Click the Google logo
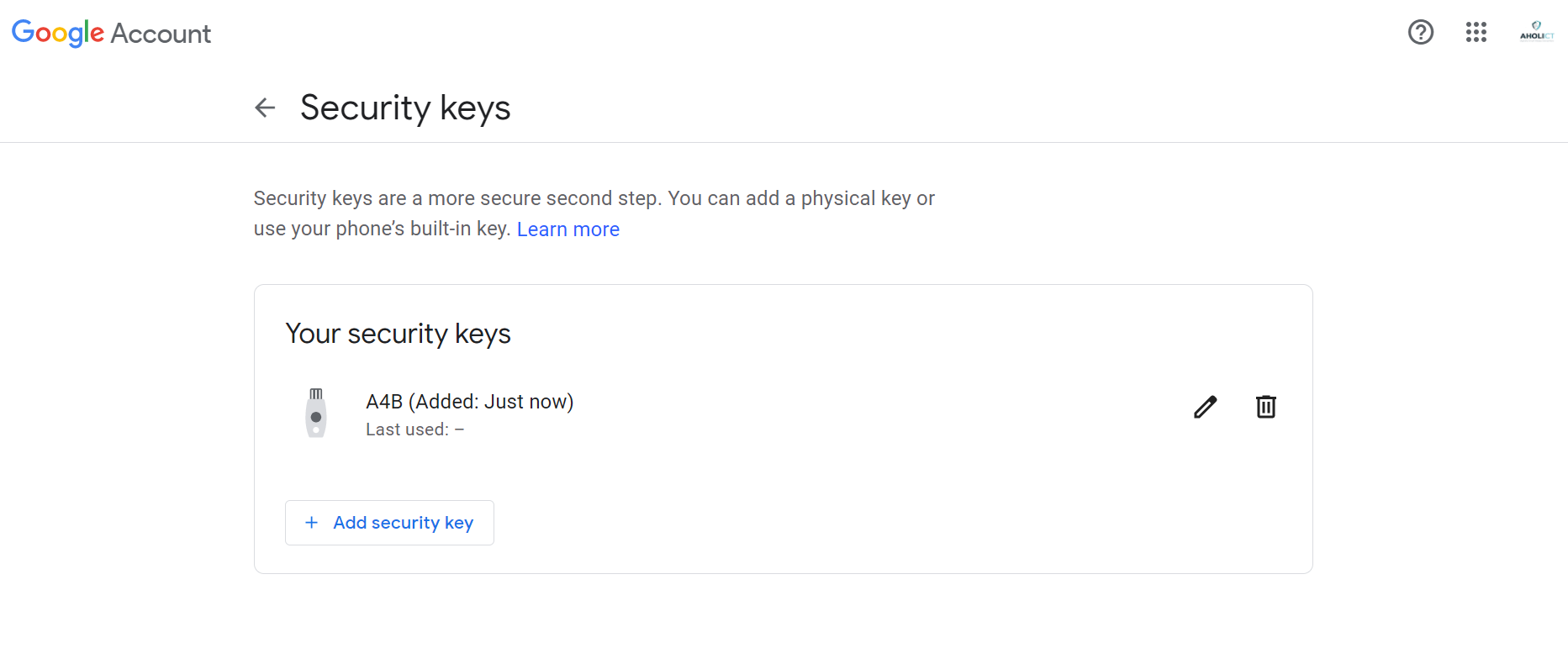The image size is (1568, 648). 58,33
